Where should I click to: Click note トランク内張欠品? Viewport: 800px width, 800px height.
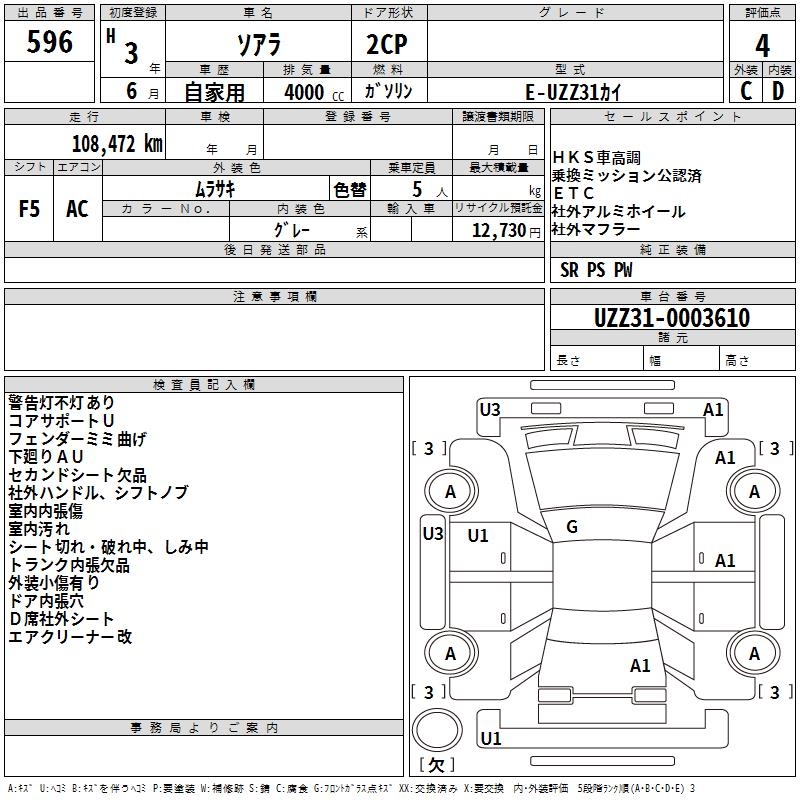[x=69, y=565]
